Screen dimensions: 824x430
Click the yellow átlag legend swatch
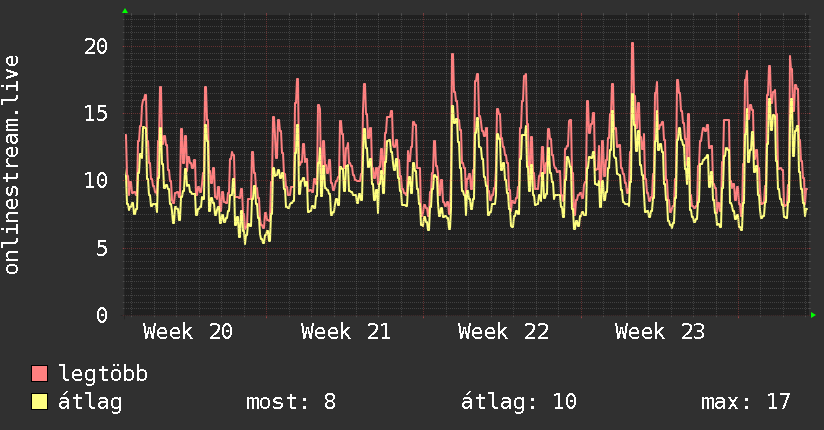click(39, 401)
